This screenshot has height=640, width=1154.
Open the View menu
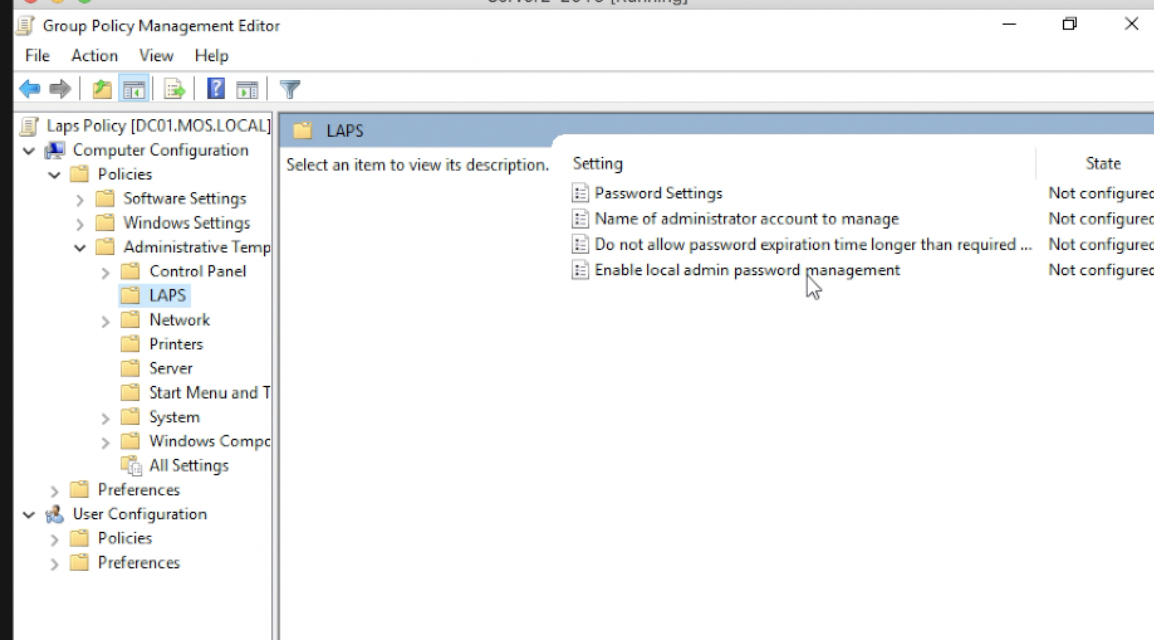click(x=156, y=56)
